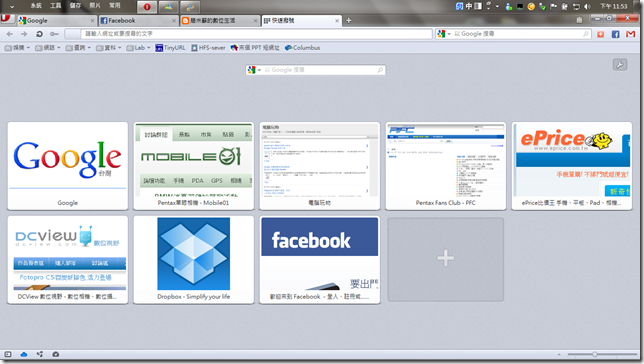Image resolution: width=644 pixels, height=364 pixels.
Task: Open the Opera main menu button
Action: pyautogui.click(x=6, y=19)
